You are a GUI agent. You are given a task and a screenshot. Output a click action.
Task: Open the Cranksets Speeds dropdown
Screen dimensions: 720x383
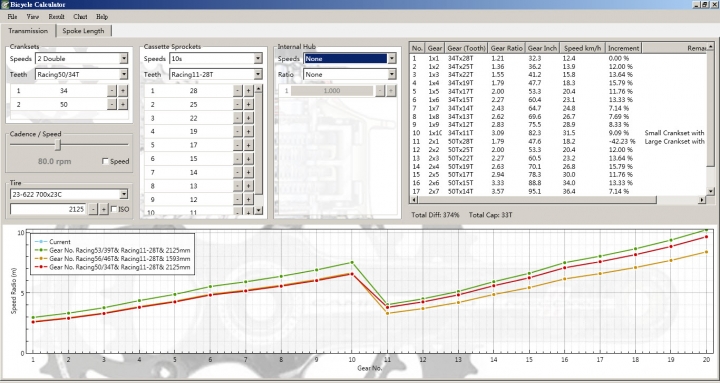(123, 58)
